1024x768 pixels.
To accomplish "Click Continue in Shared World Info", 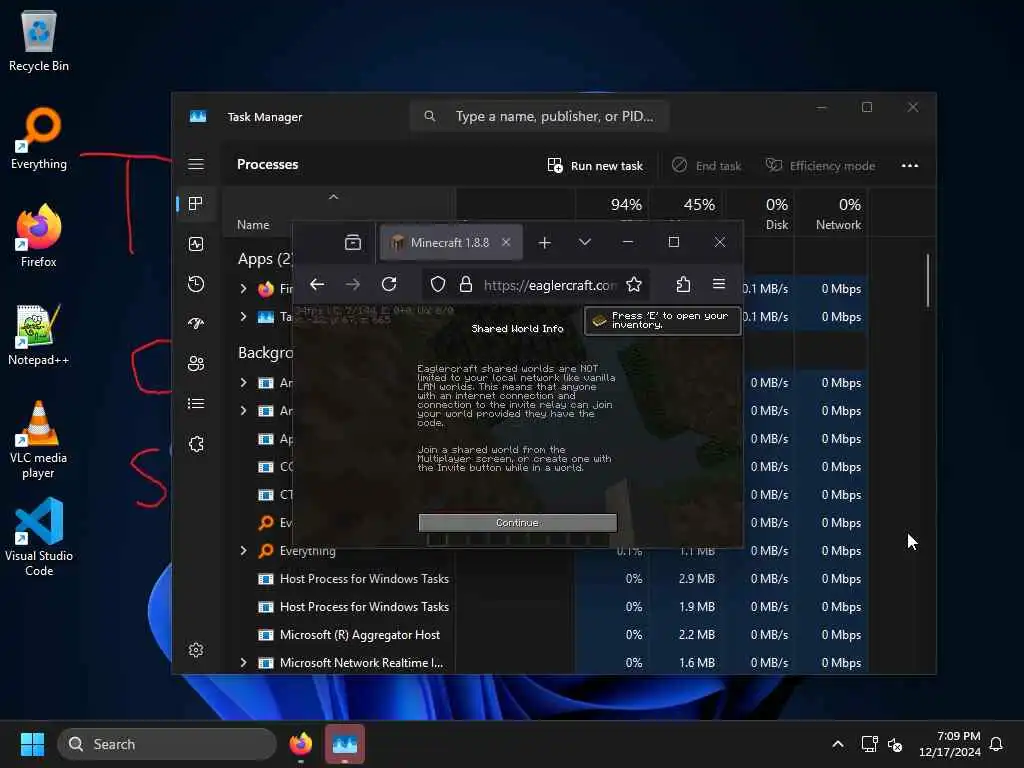I will pos(517,522).
